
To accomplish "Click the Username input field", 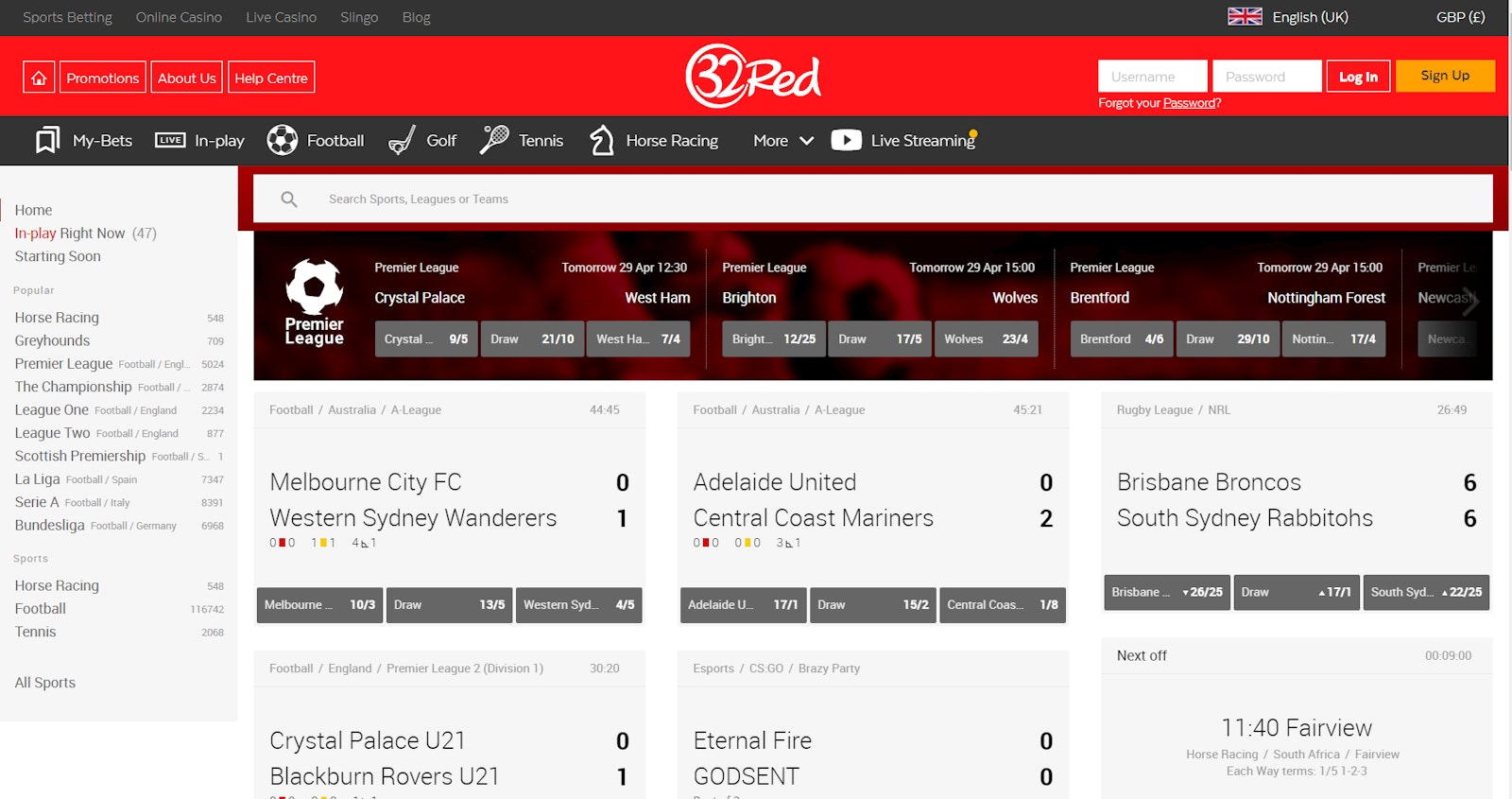I will pyautogui.click(x=1152, y=77).
